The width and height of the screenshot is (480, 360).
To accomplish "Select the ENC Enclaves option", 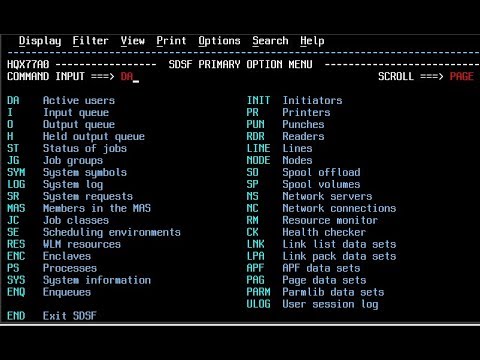I will coord(49,256).
